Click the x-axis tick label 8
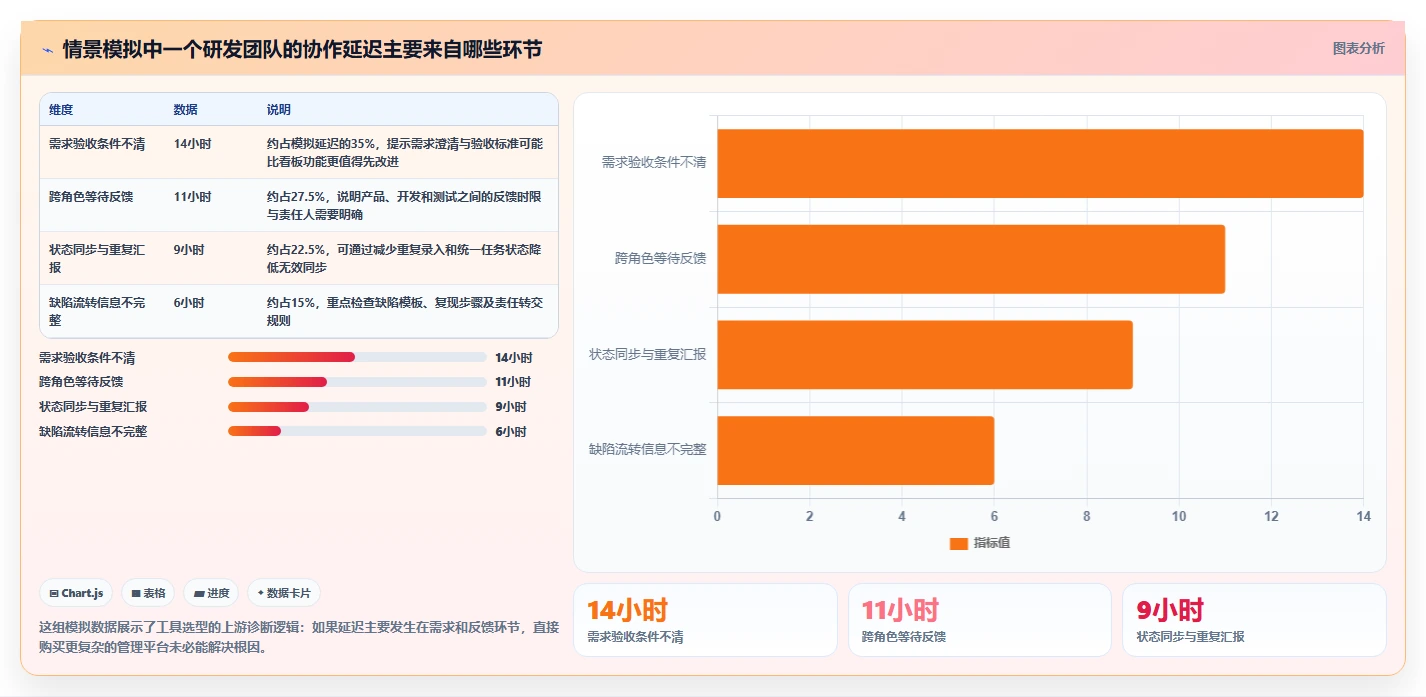Image resolution: width=1426 pixels, height=697 pixels. click(1086, 516)
